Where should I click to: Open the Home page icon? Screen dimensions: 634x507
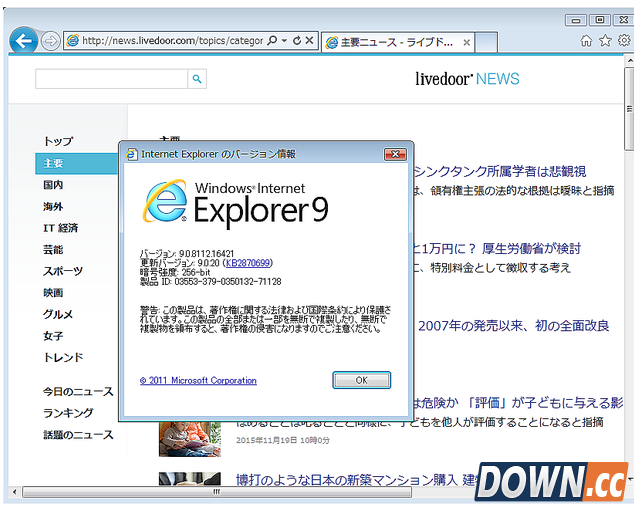(586, 41)
